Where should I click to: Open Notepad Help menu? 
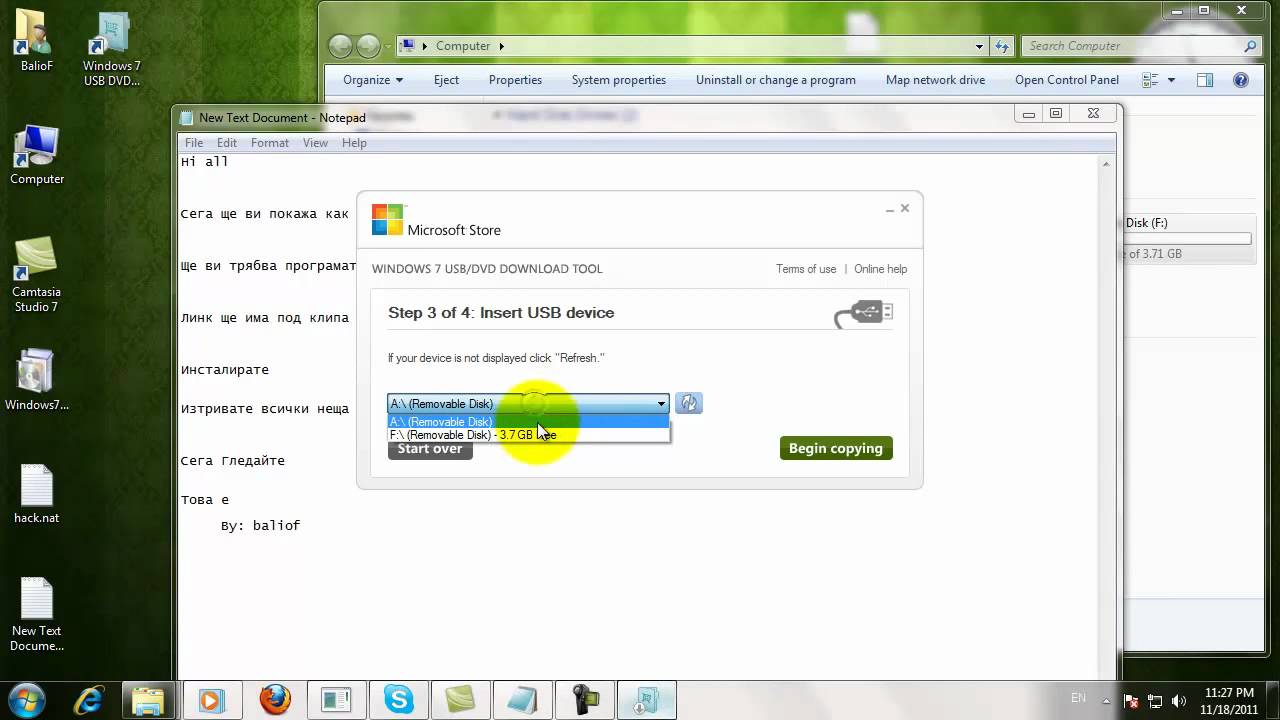pyautogui.click(x=354, y=143)
